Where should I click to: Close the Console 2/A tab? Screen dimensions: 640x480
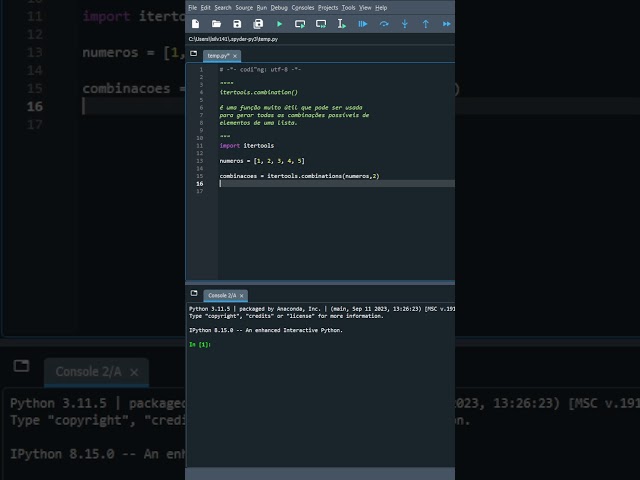coord(242,296)
